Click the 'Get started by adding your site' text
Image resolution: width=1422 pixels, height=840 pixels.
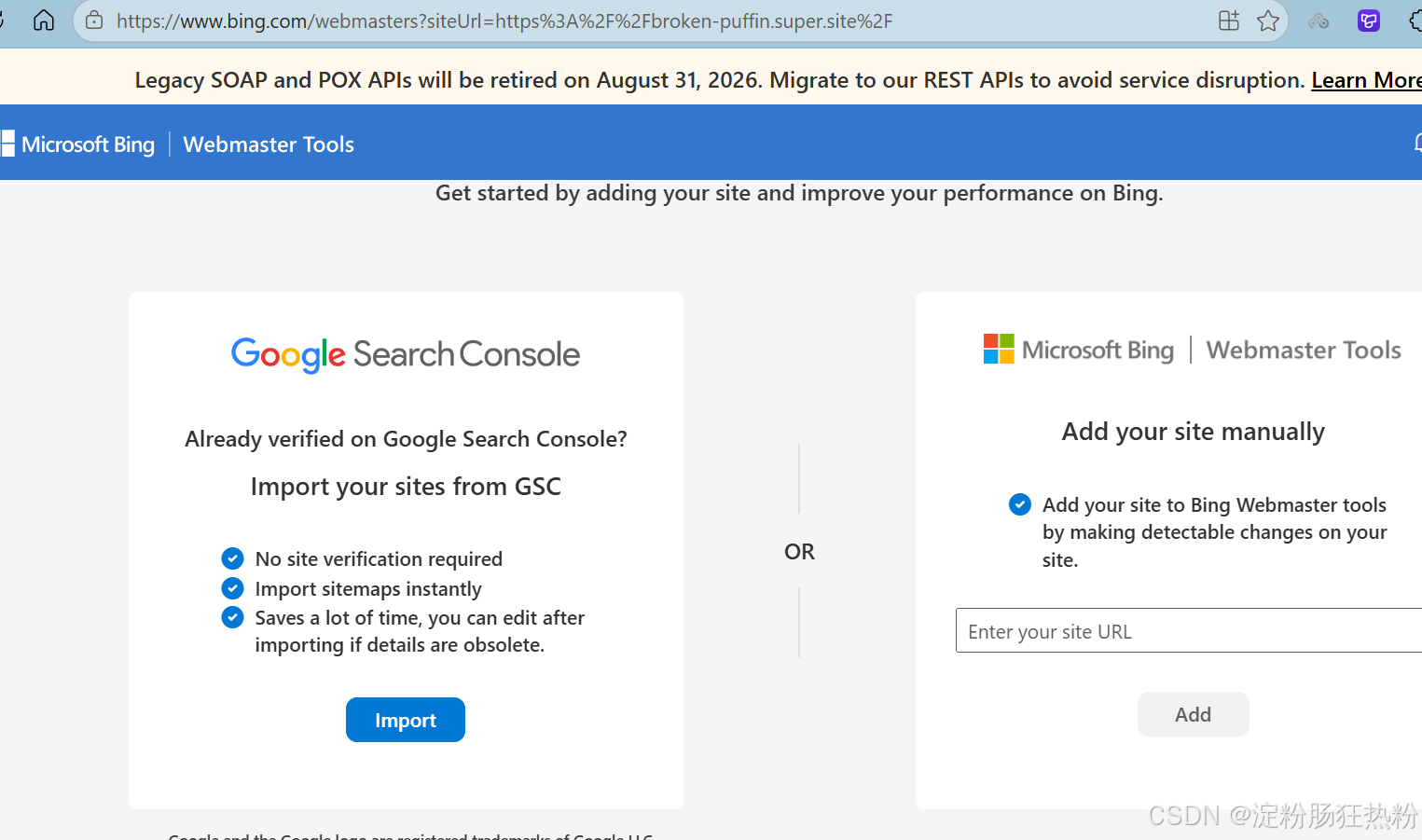[x=799, y=193]
